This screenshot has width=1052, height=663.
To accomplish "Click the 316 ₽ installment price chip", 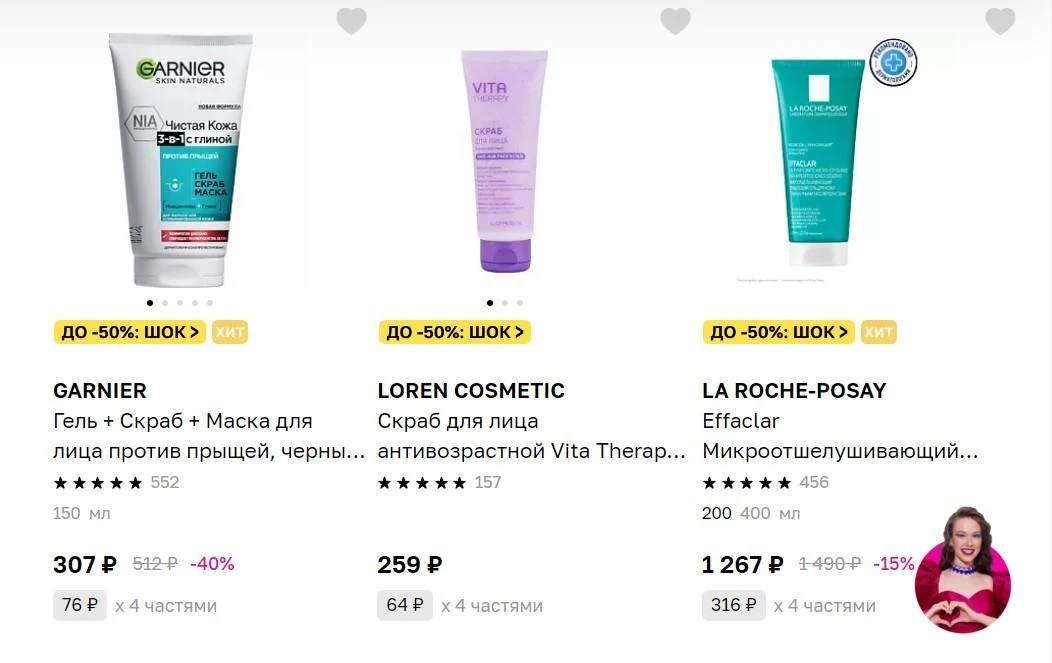I will (x=734, y=605).
